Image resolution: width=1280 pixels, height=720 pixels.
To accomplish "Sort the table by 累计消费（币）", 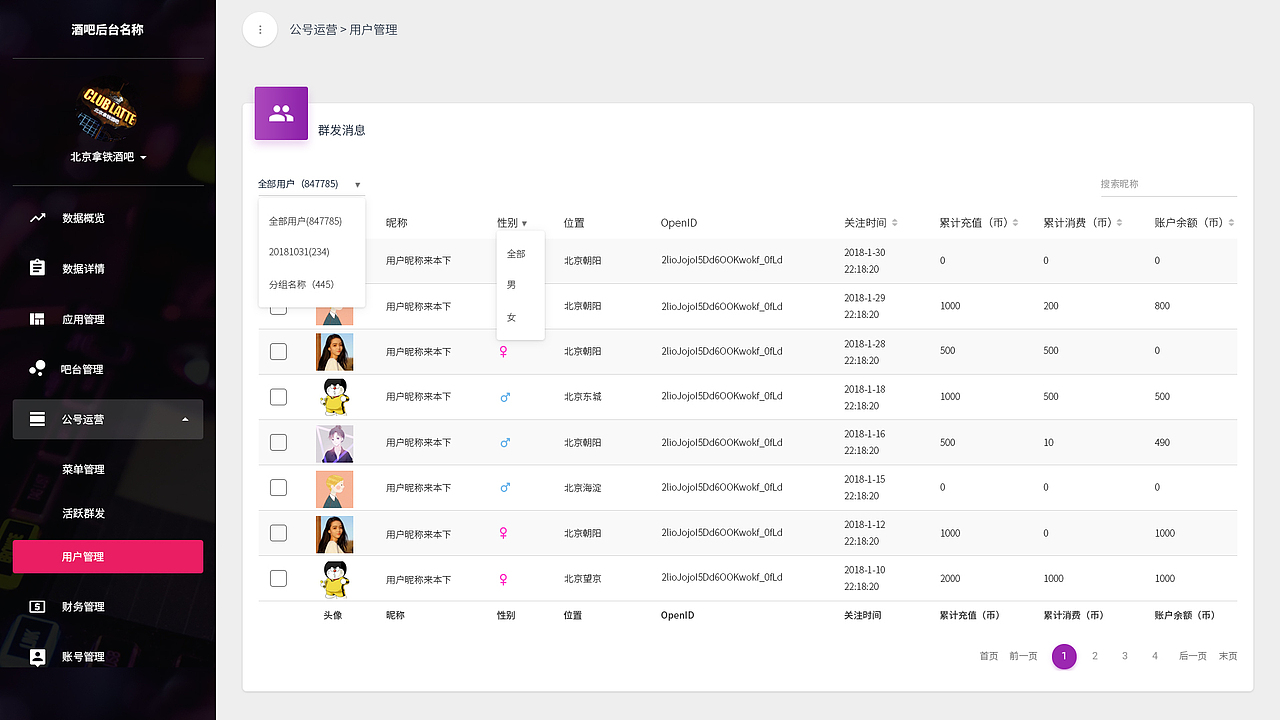I will 1119,223.
